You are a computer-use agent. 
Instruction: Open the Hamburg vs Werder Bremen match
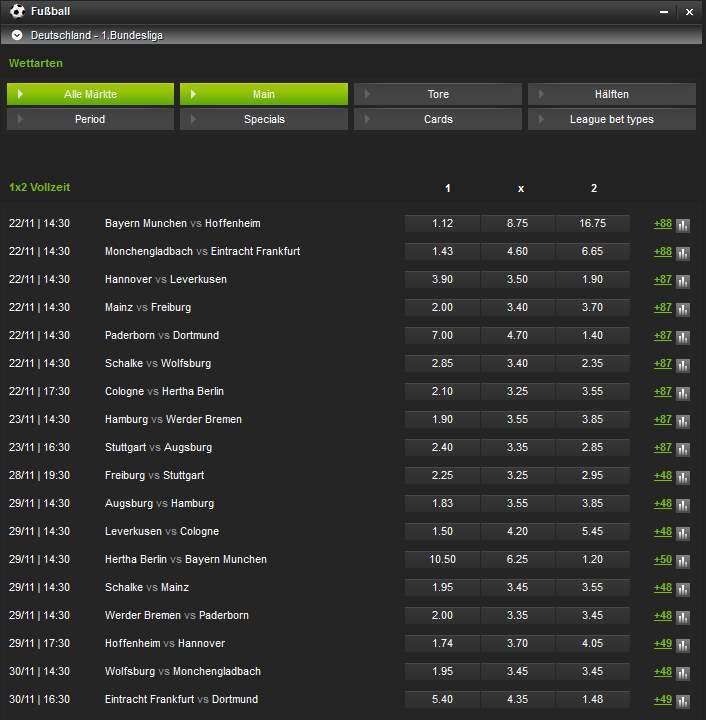(173, 420)
